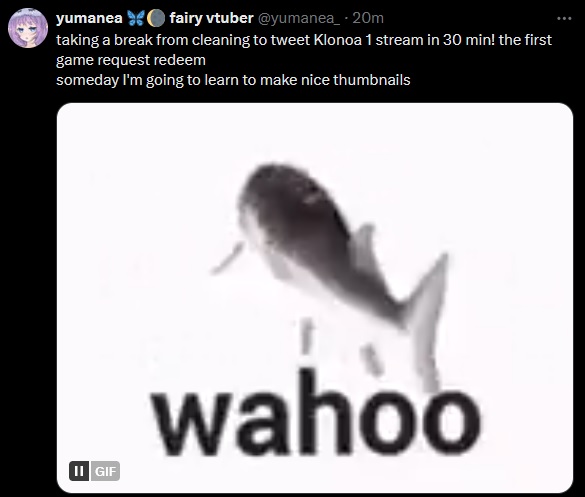Open the @yumanea_ handle link

click(299, 18)
